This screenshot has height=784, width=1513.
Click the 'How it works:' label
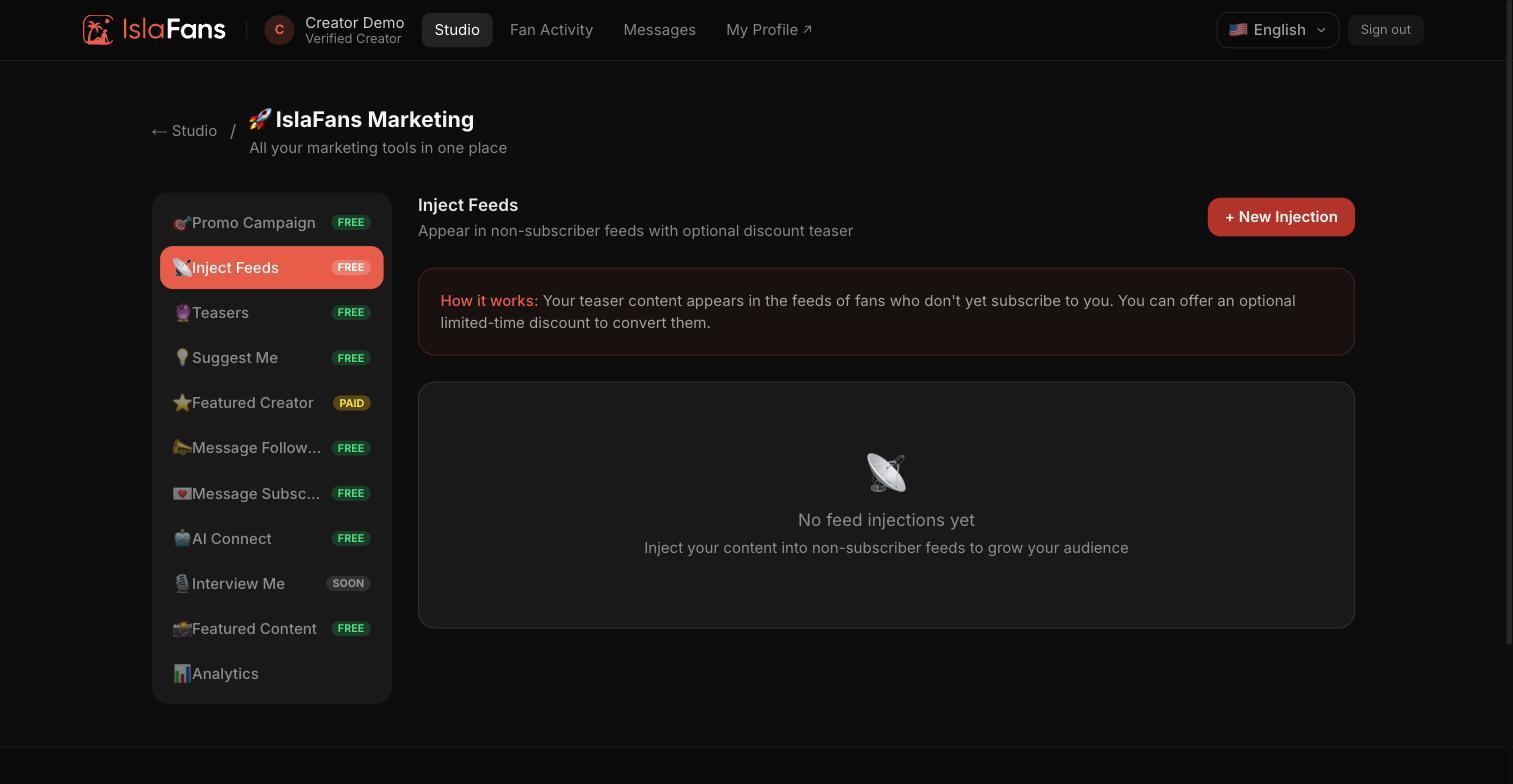[489, 301]
